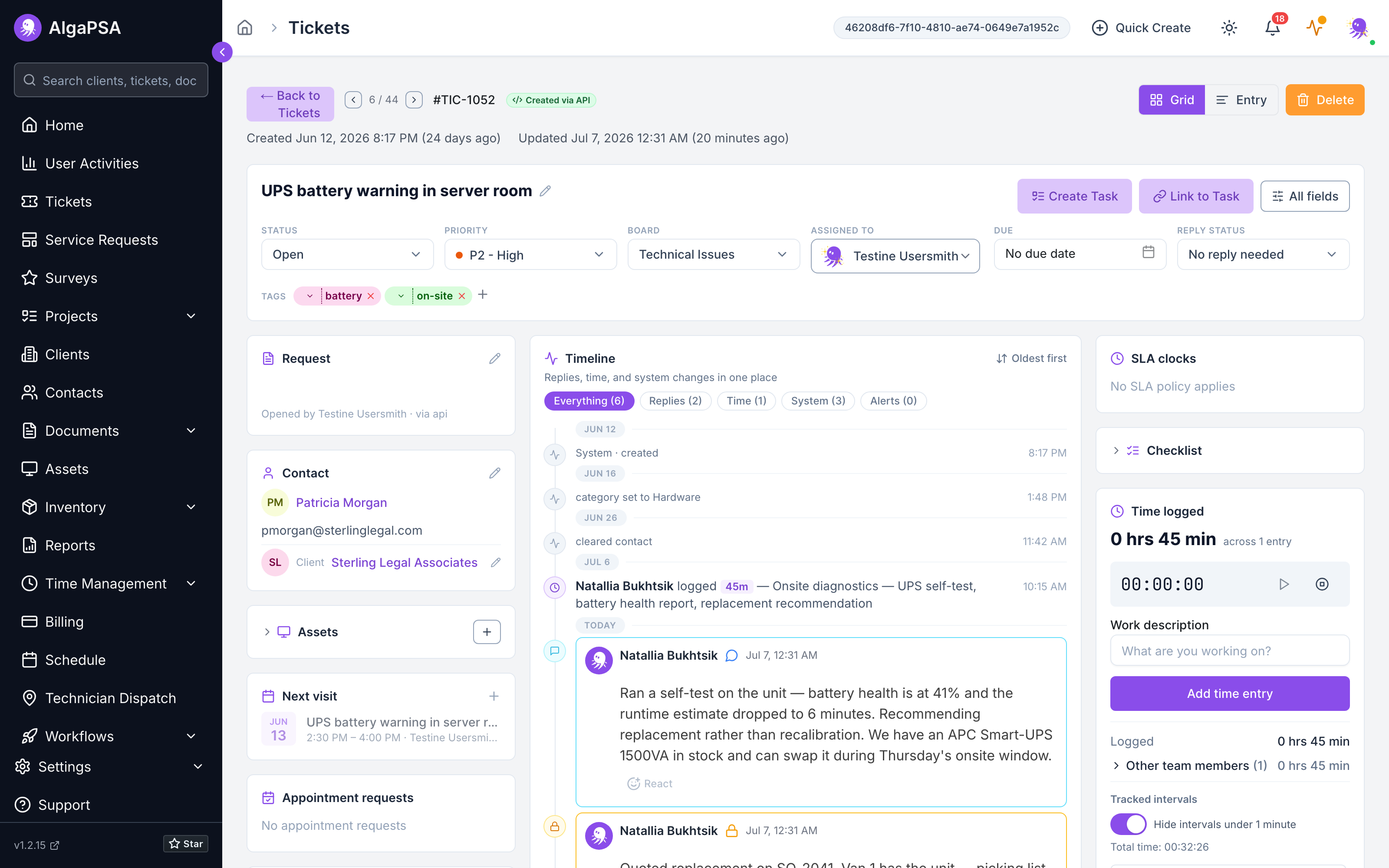
Task: Open the Status dropdown
Action: point(347,254)
